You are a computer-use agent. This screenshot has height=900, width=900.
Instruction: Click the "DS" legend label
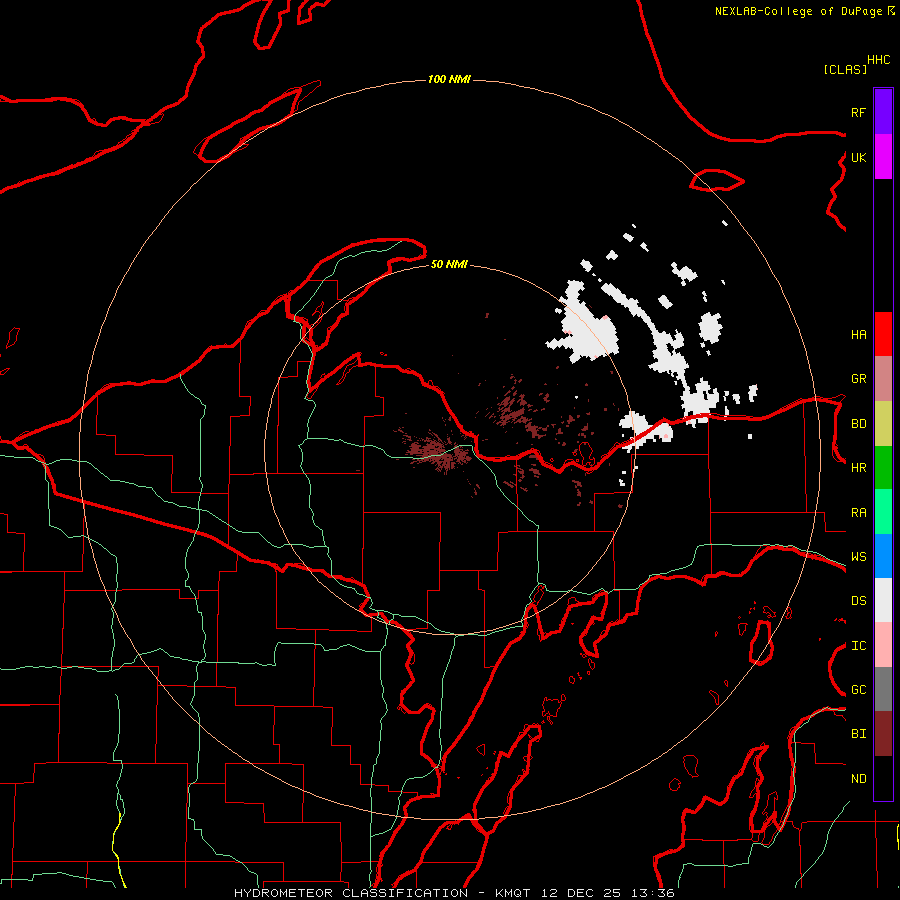[x=858, y=601]
